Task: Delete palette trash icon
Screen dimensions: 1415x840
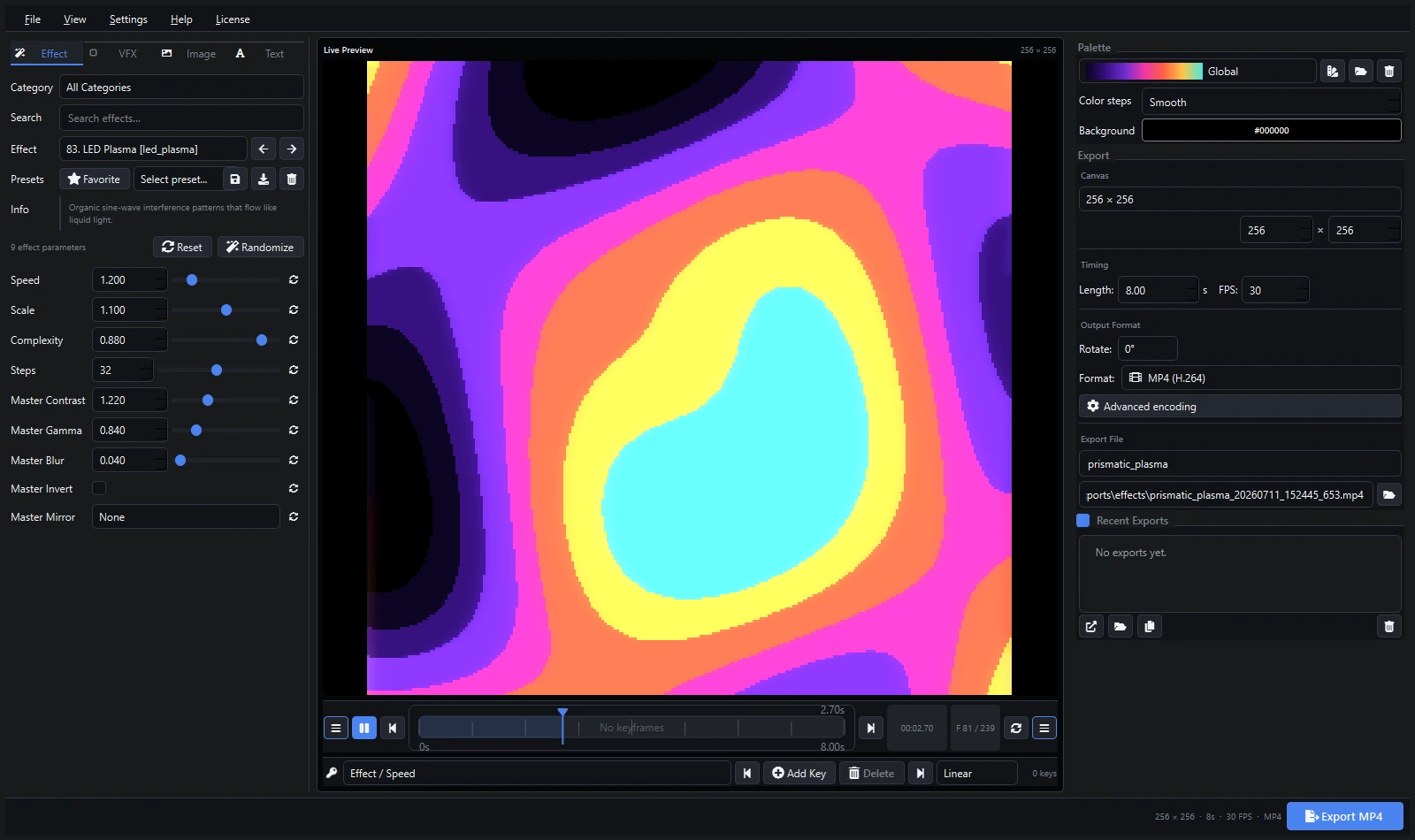Action: click(1389, 71)
